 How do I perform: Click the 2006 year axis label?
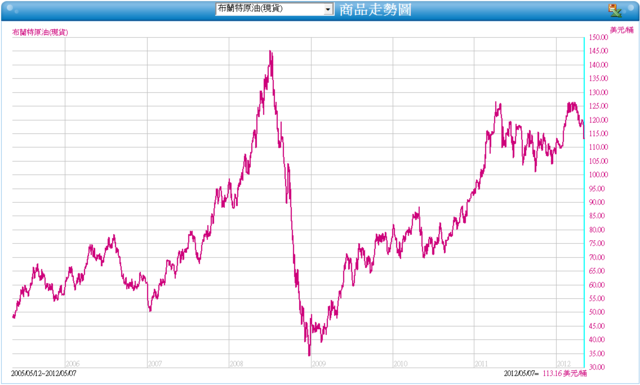click(73, 364)
